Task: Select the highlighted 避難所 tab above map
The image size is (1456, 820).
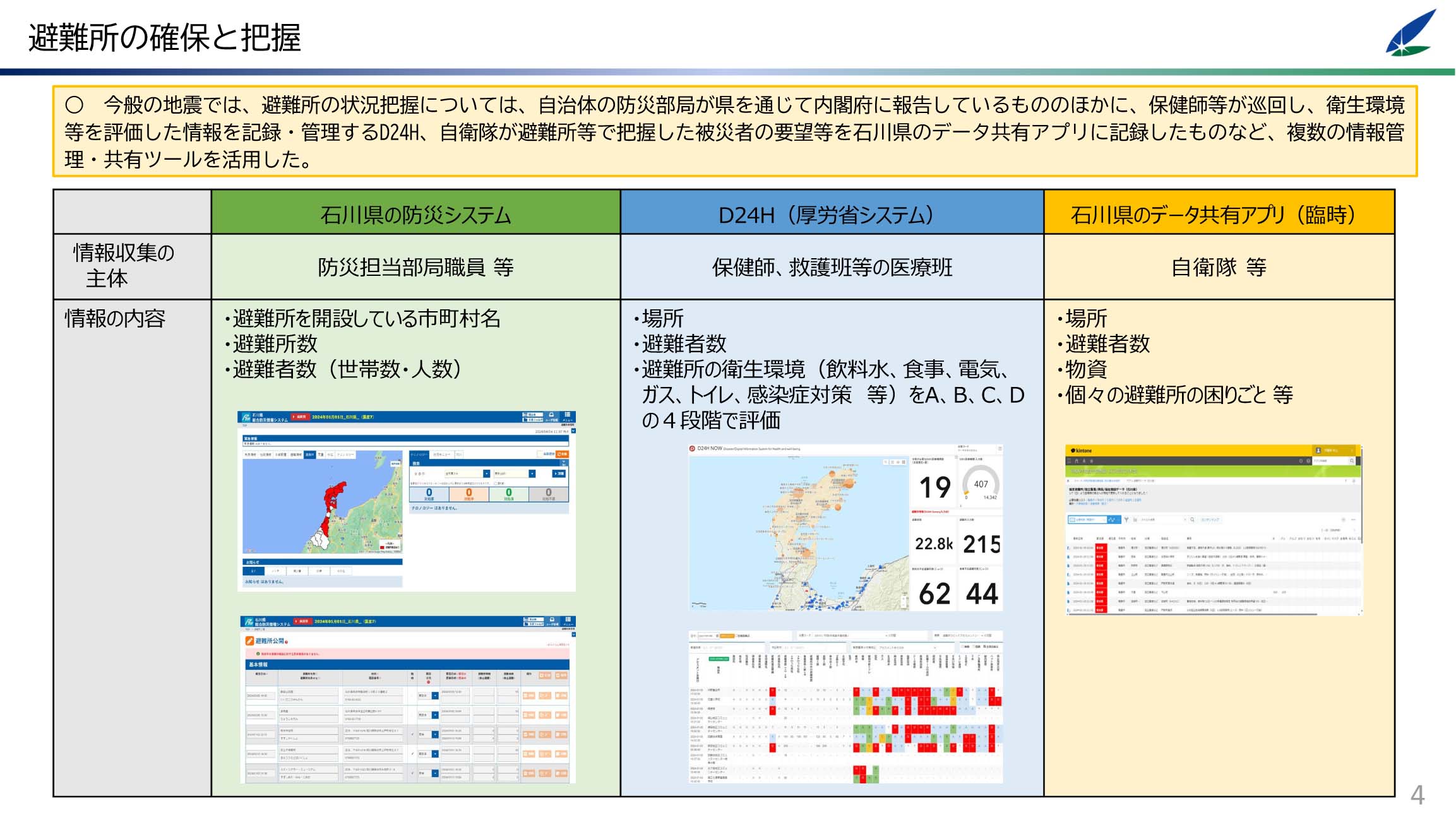Action: tap(309, 455)
